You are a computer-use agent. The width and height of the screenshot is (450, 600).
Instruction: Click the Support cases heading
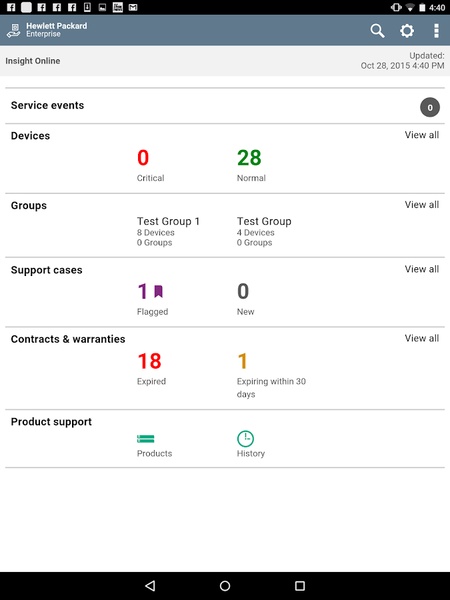point(46,270)
